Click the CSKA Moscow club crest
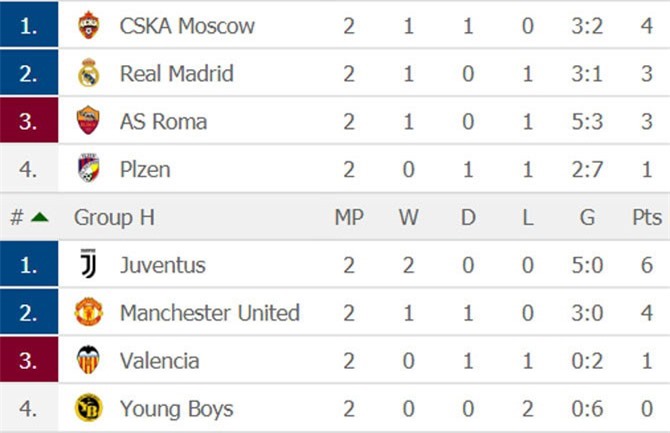The height and width of the screenshot is (433, 670). coord(88,25)
